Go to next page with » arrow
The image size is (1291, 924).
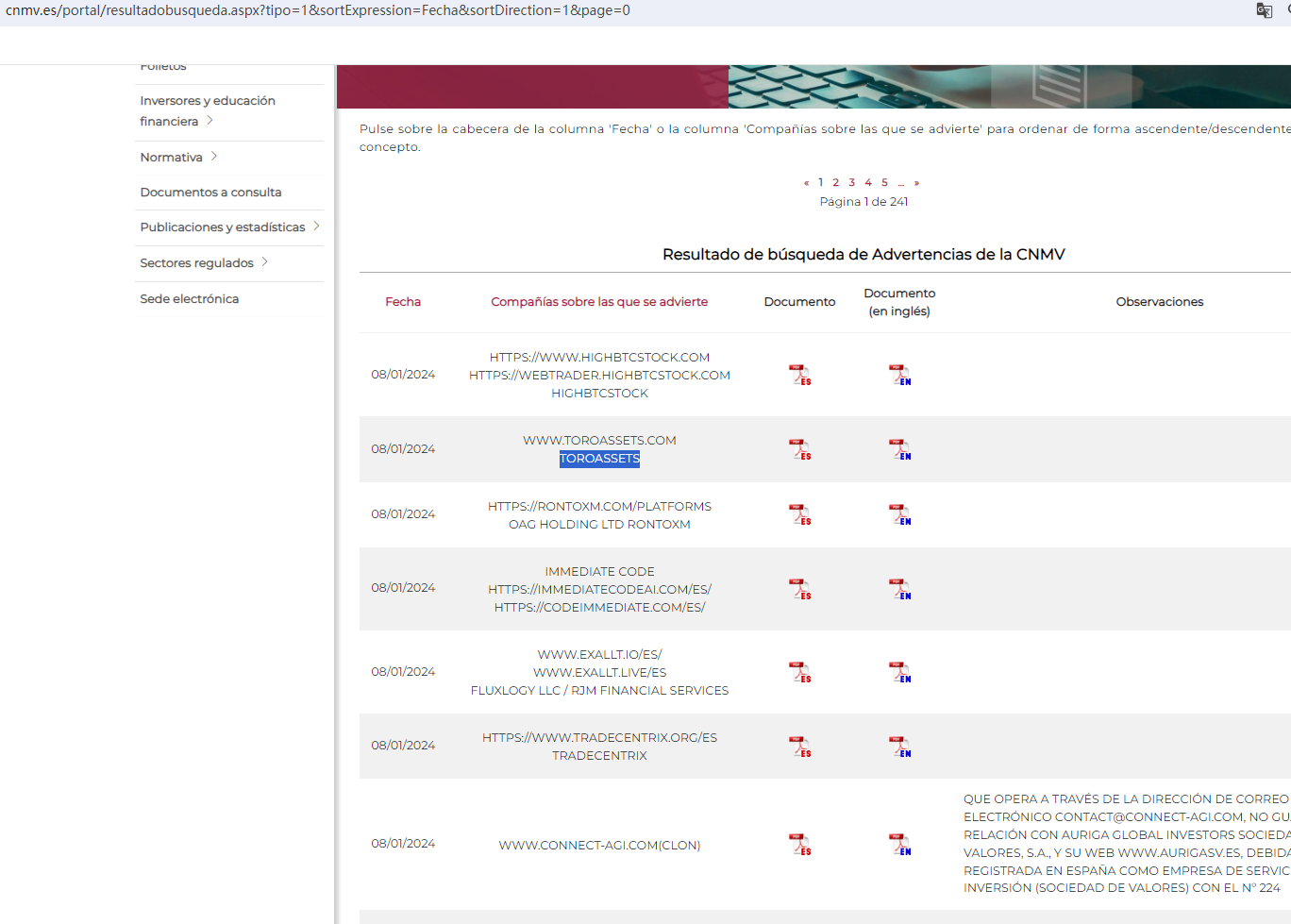(916, 183)
